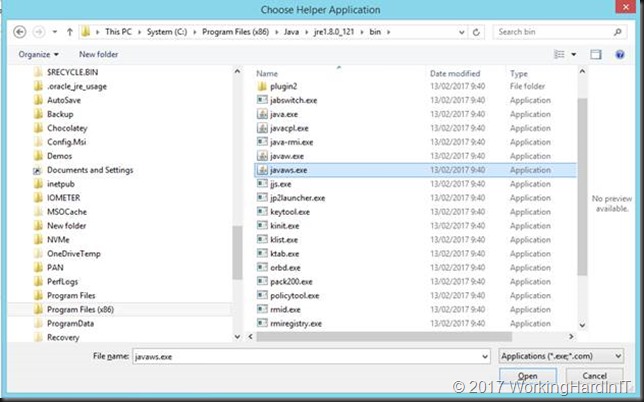Select the IOMETER folder in tree
The image size is (644, 402).
pyautogui.click(x=63, y=198)
